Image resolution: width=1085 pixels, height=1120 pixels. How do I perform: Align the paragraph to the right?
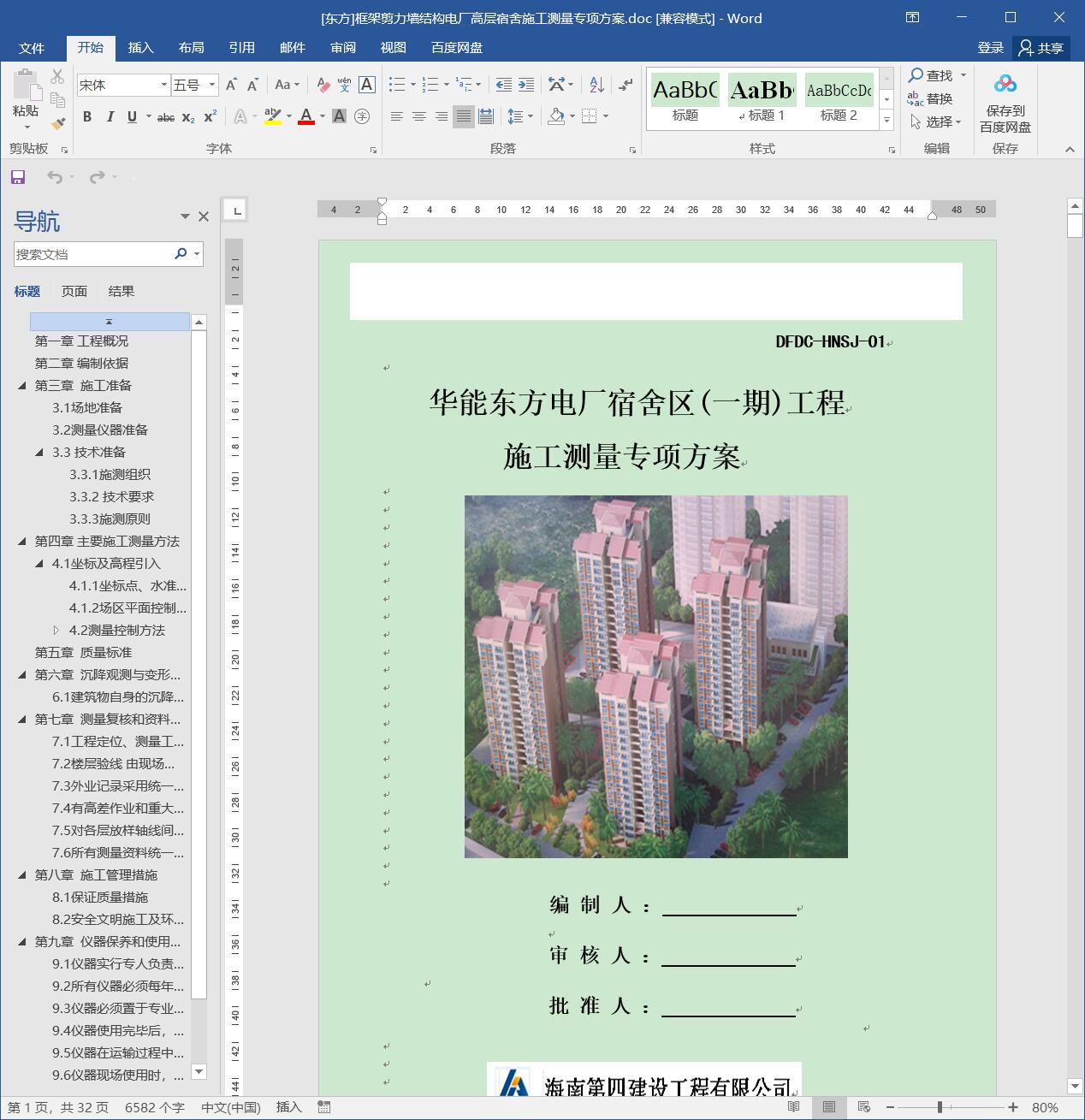(441, 116)
